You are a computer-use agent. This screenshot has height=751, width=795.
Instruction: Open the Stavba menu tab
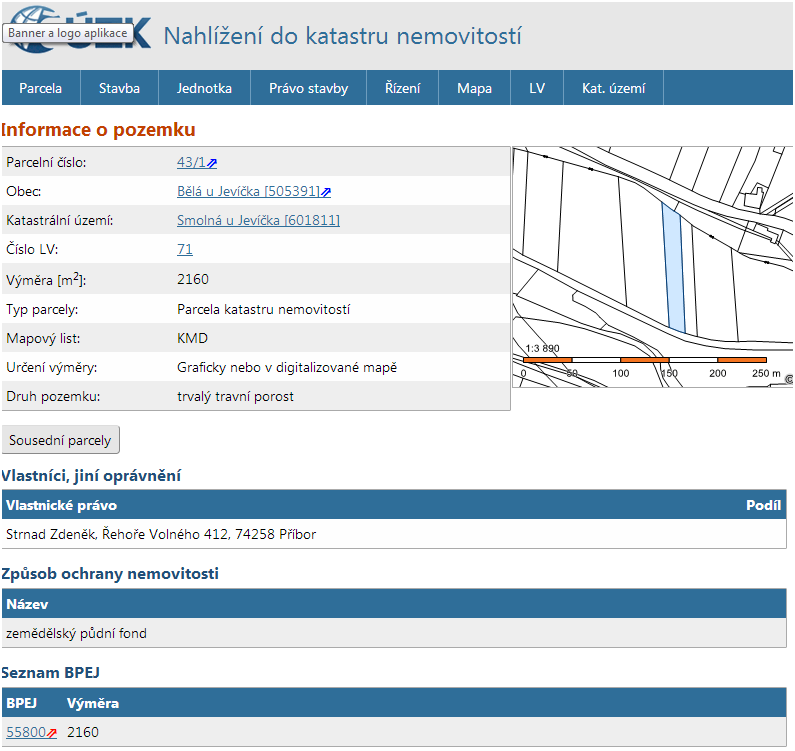click(119, 88)
